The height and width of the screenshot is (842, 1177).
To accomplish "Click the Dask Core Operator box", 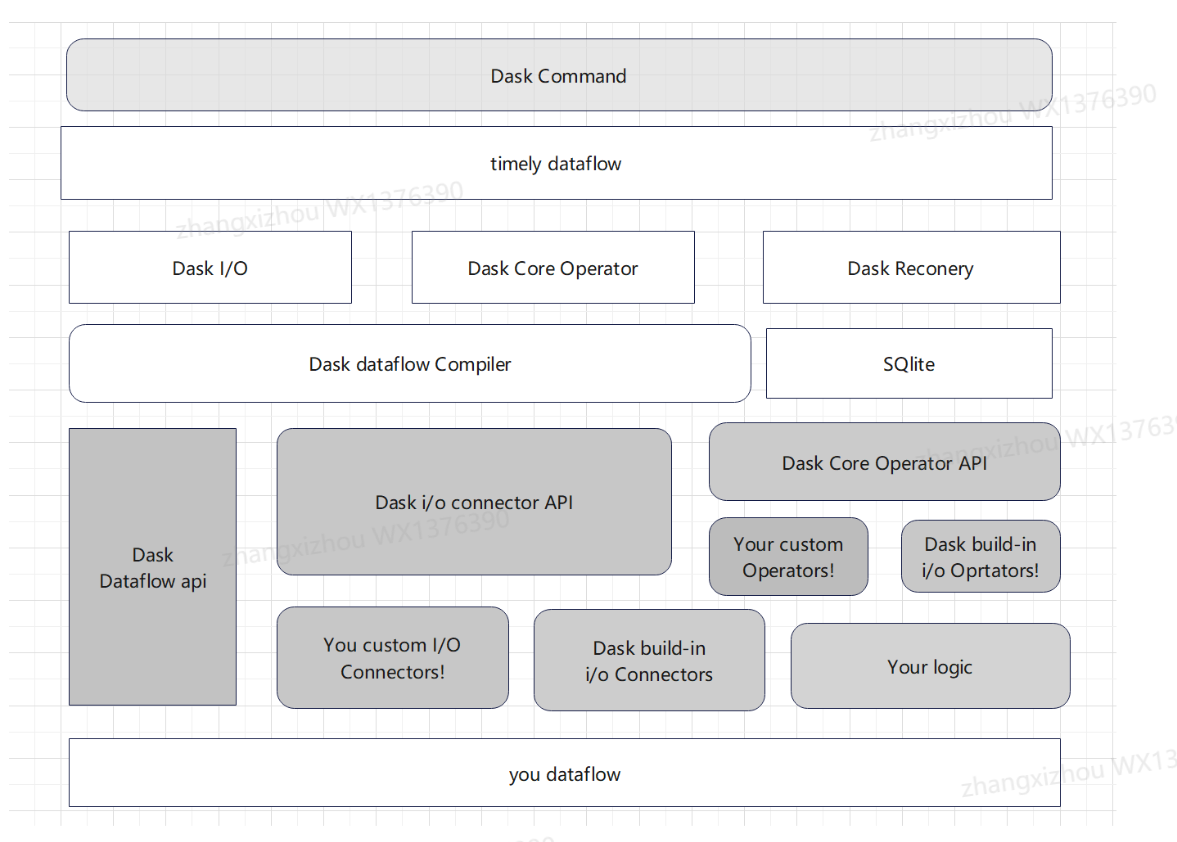I will tap(553, 268).
